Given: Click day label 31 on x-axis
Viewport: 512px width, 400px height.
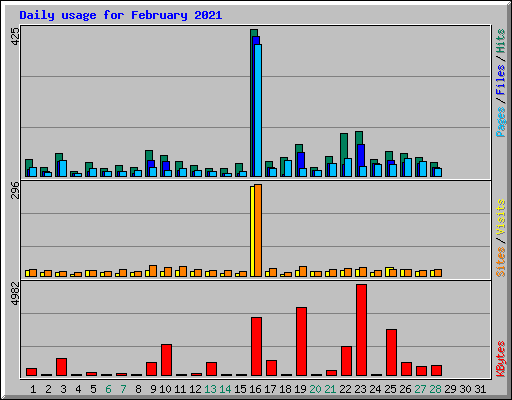Looking at the screenshot, I should tap(480, 389).
